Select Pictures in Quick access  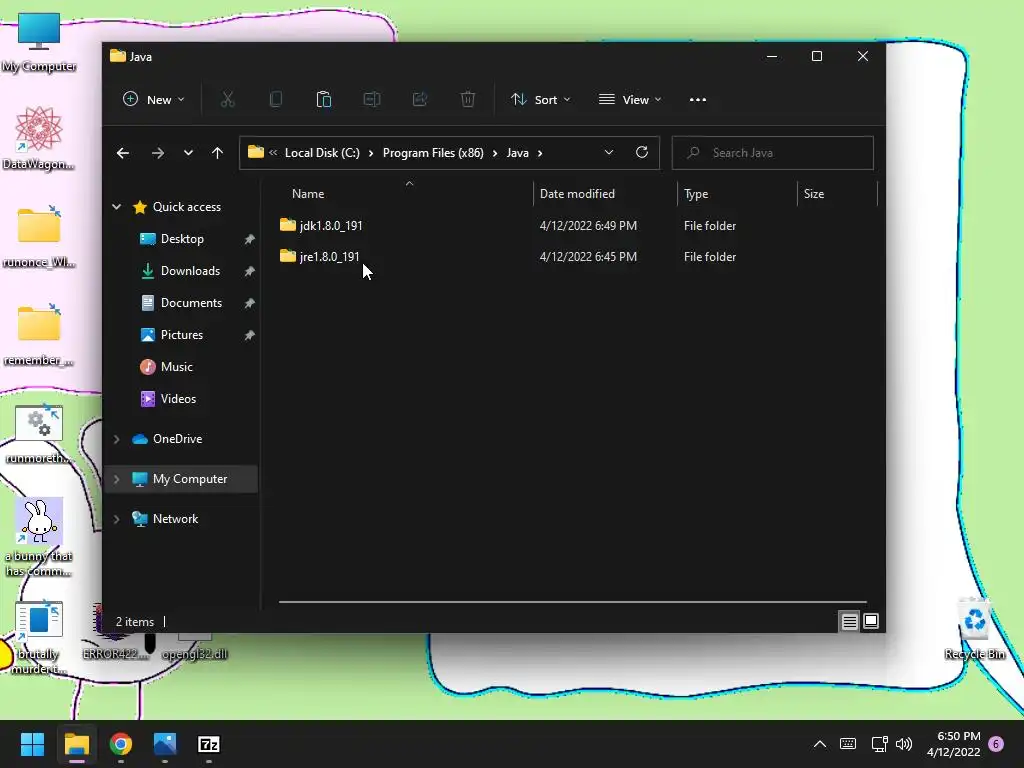coord(182,334)
